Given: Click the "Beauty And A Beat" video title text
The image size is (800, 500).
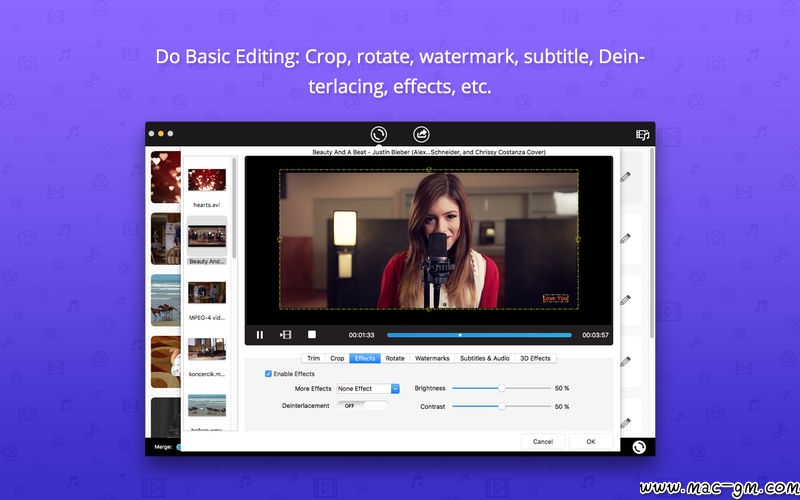Looking at the screenshot, I should point(429,152).
